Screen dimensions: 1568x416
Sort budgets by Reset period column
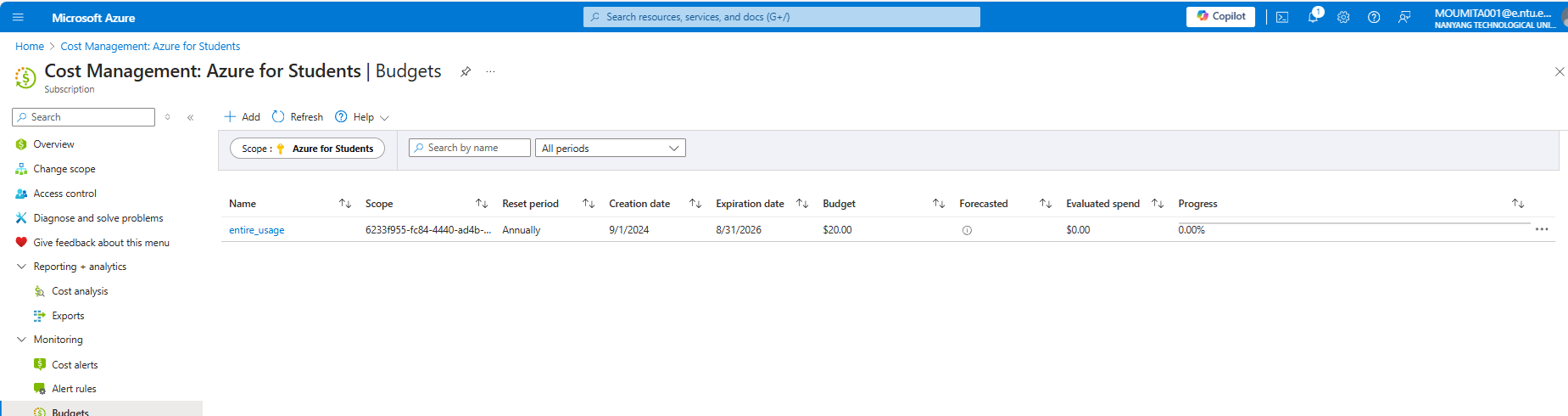tap(589, 204)
